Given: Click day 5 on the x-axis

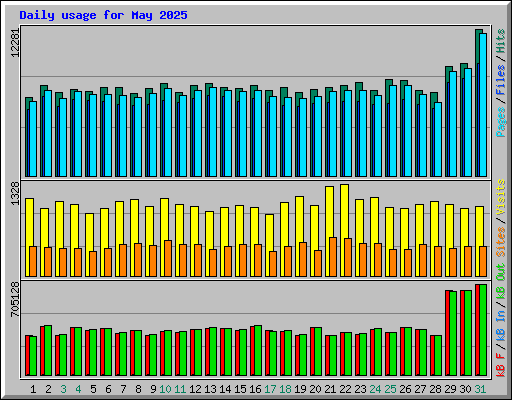Looking at the screenshot, I should (93, 389).
